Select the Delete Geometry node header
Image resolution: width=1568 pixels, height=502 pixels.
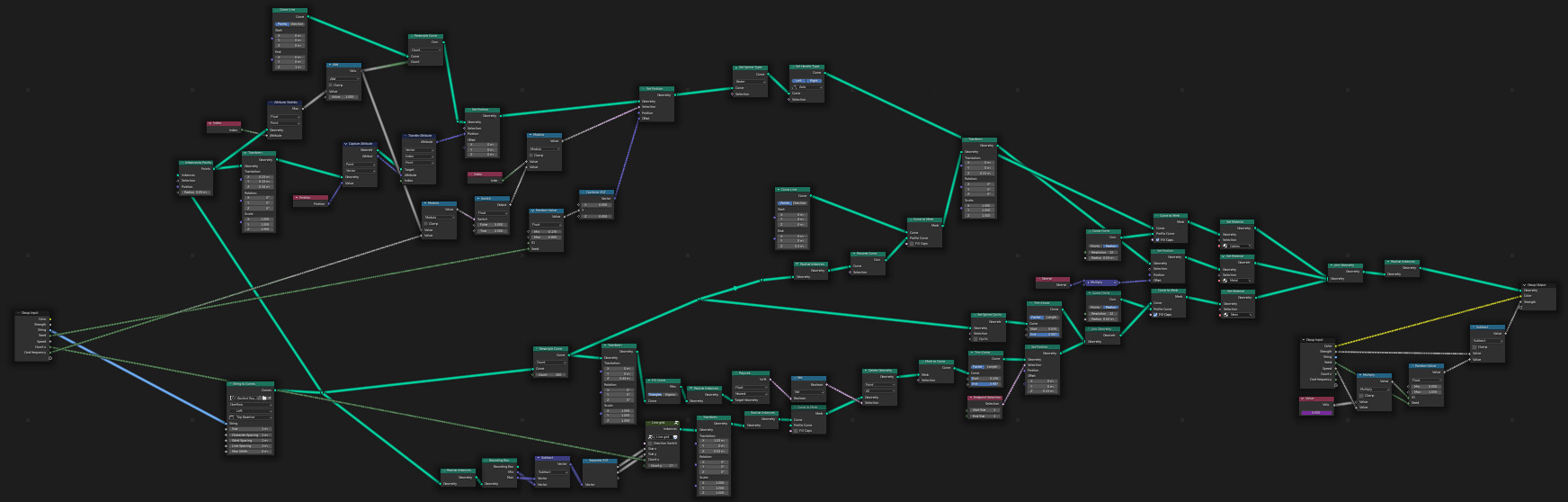pyautogui.click(x=879, y=371)
